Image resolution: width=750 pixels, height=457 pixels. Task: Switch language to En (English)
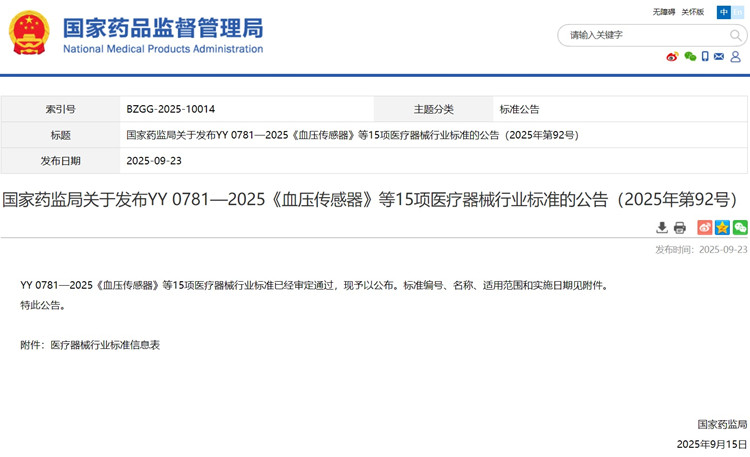[x=740, y=12]
